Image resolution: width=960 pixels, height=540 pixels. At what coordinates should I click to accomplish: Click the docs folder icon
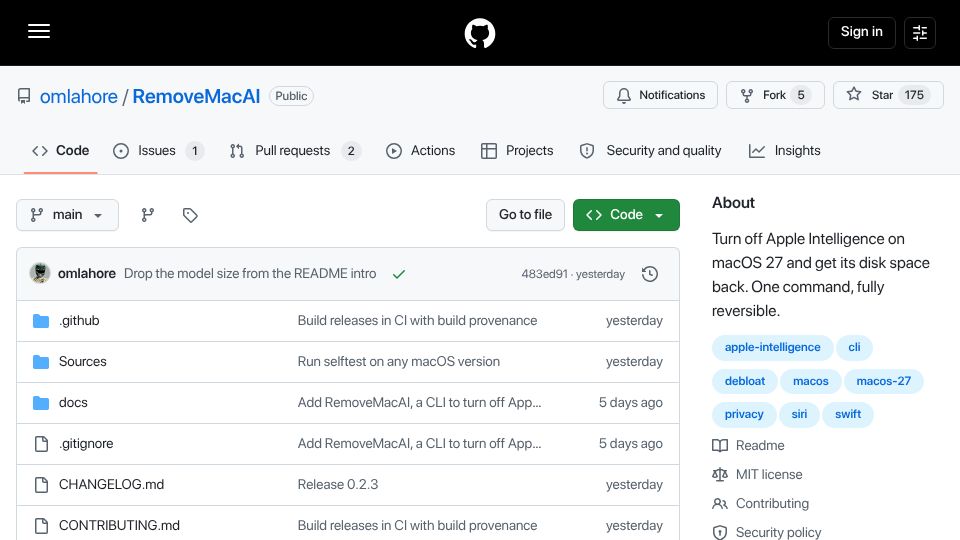click(41, 403)
